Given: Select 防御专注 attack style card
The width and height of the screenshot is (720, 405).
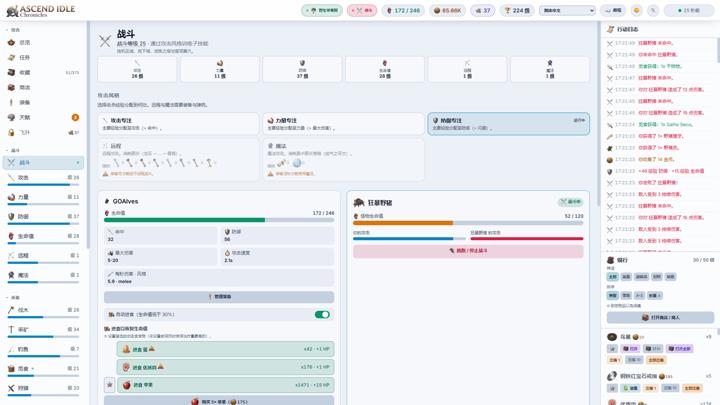Looking at the screenshot, I should point(509,124).
